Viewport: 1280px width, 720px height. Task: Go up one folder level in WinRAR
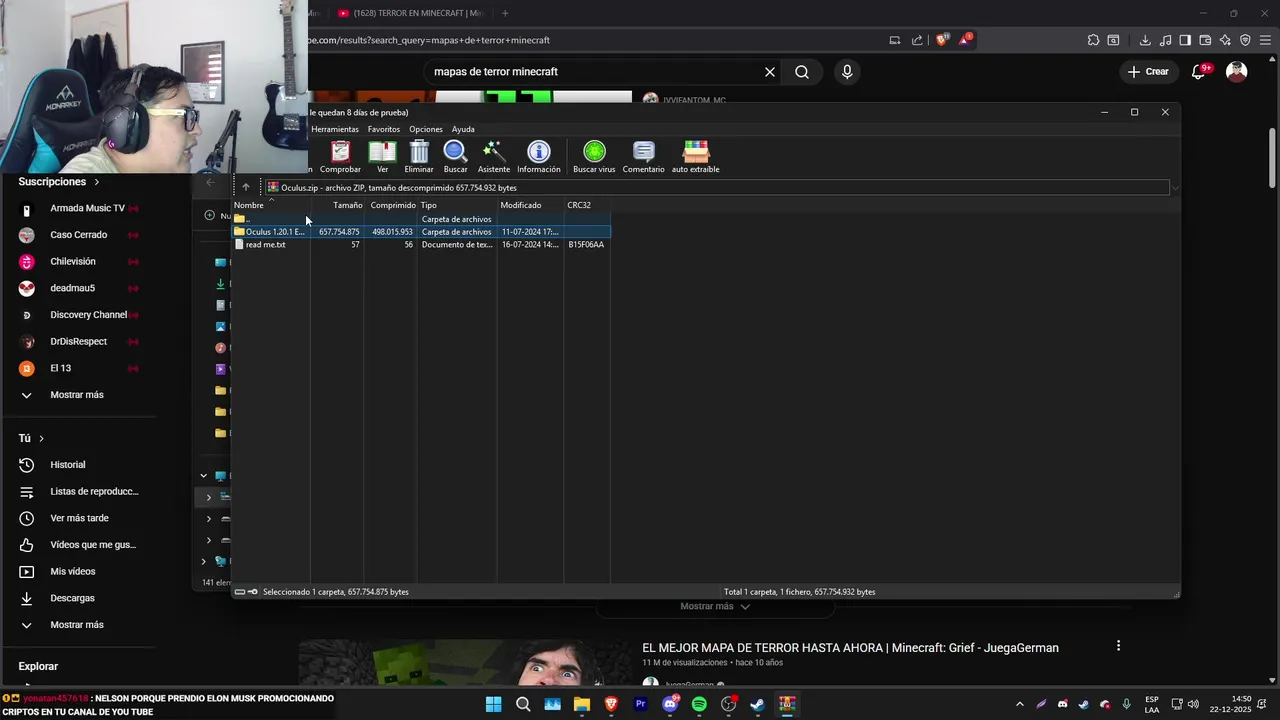click(x=246, y=187)
